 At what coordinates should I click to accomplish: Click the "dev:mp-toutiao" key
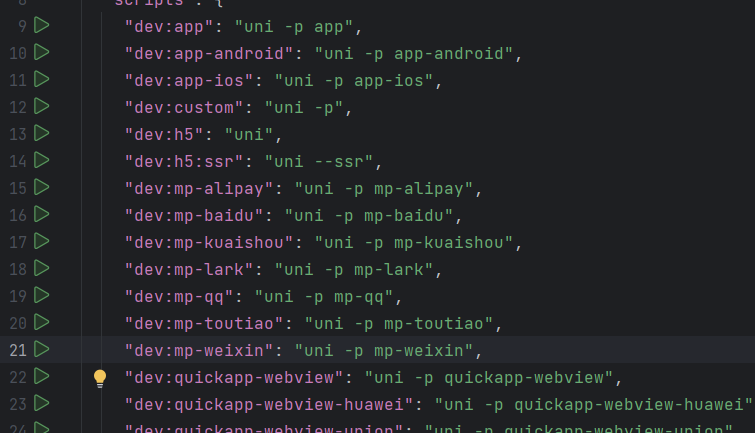204,324
